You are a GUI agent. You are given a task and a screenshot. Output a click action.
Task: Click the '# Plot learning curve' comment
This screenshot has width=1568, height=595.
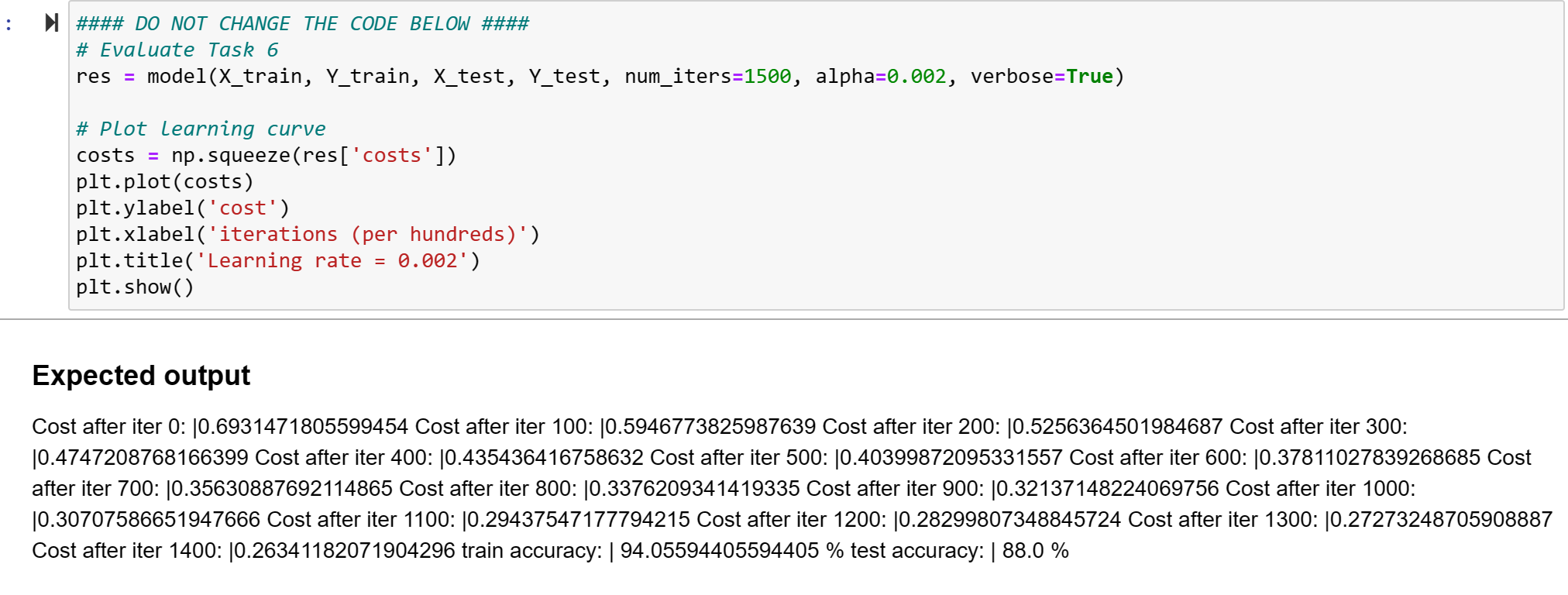200,128
